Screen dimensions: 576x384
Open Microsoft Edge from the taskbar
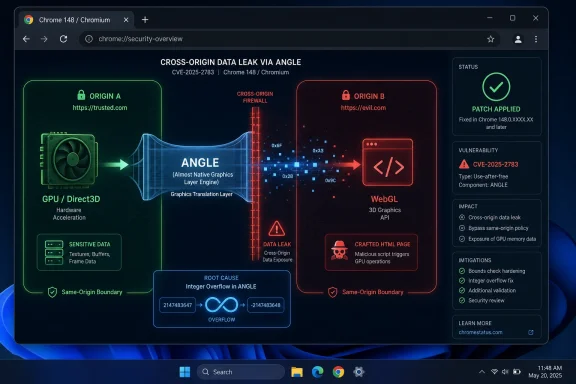[317, 372]
